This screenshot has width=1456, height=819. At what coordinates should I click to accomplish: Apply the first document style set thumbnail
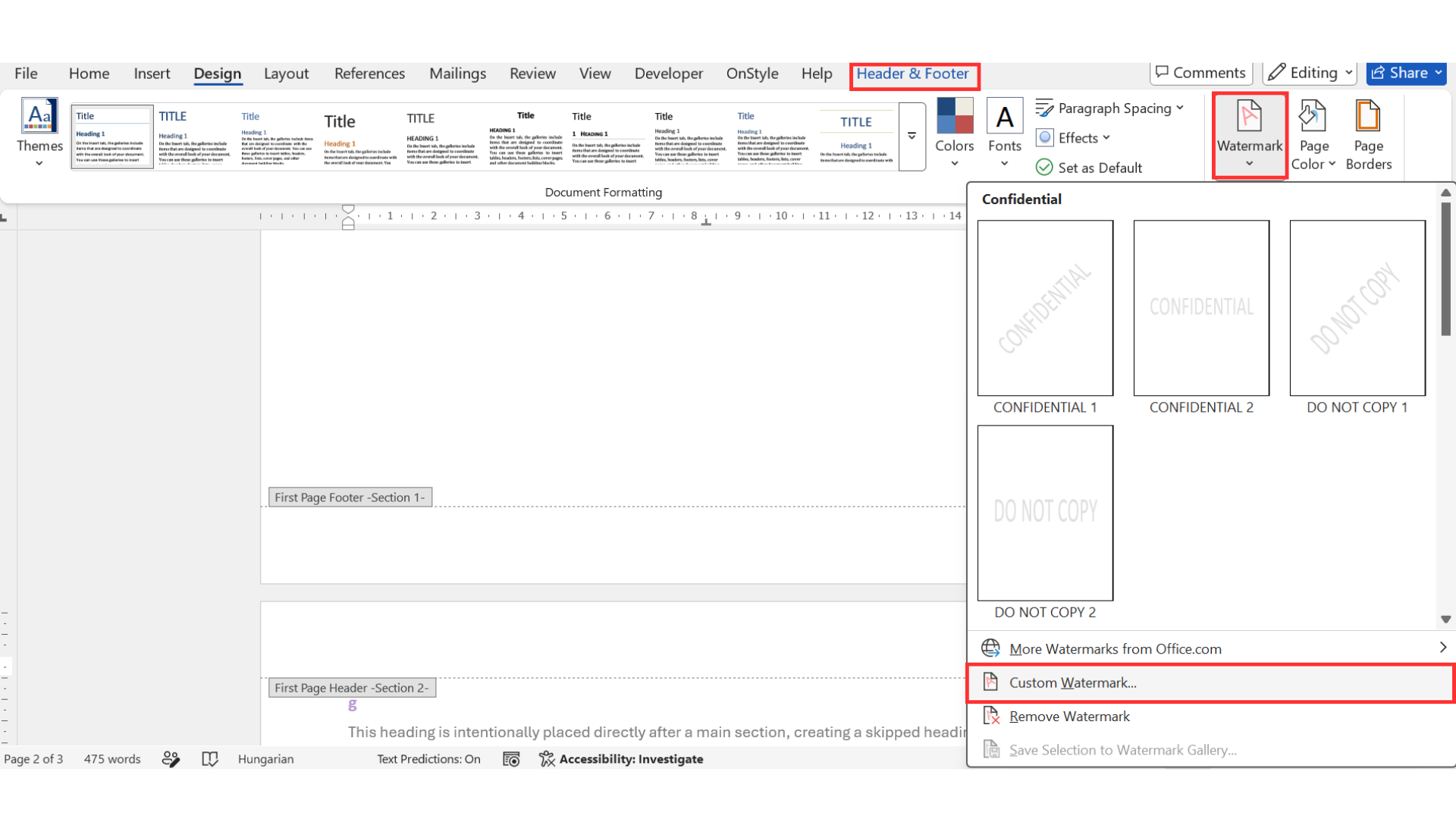[112, 136]
